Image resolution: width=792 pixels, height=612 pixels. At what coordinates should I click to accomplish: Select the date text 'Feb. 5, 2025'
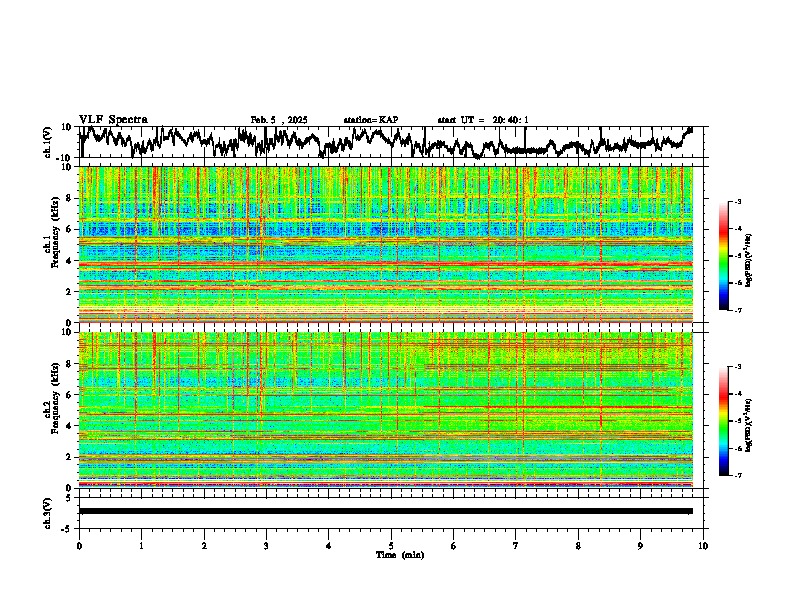(x=279, y=120)
